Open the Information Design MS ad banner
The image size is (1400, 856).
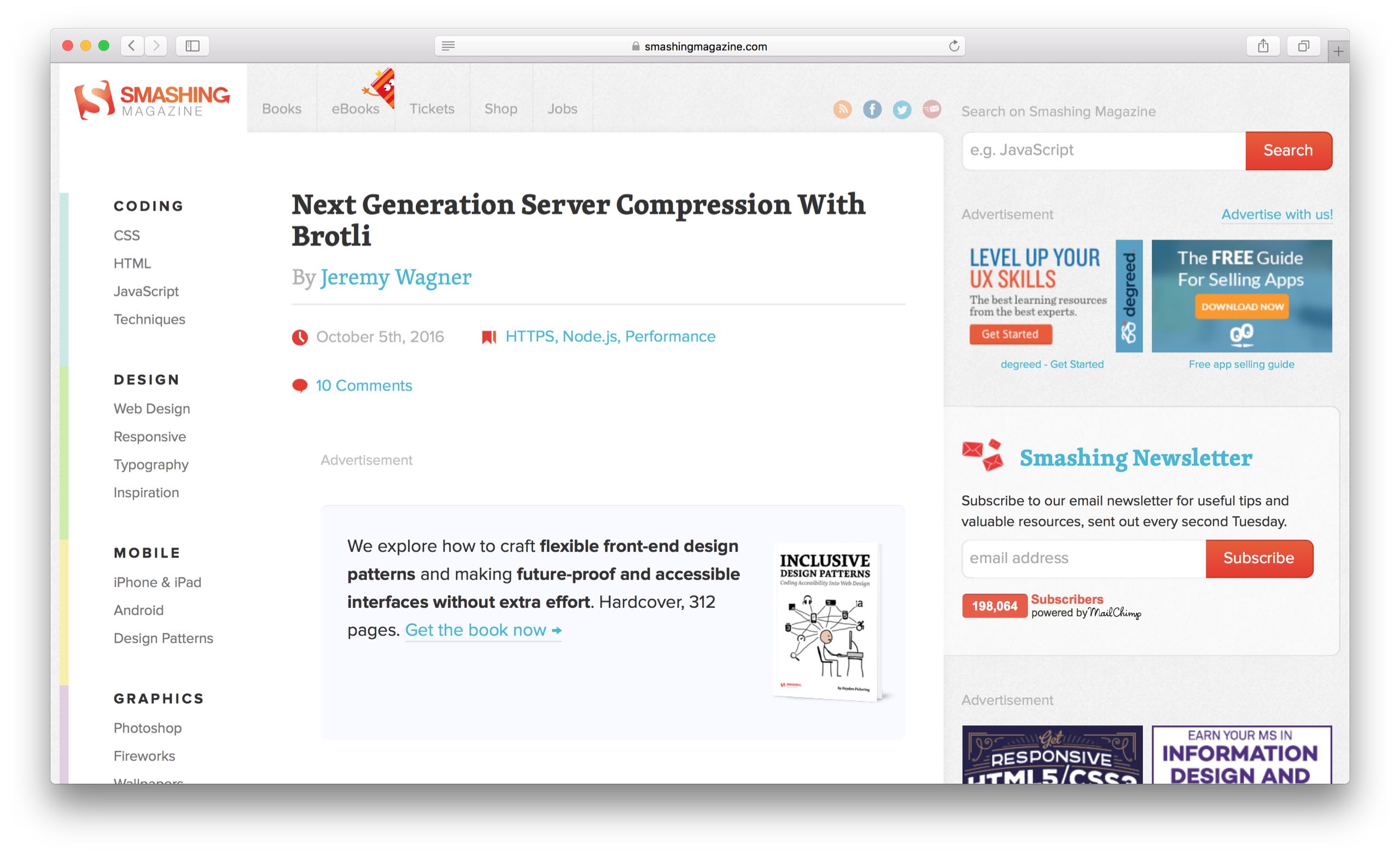click(1241, 754)
